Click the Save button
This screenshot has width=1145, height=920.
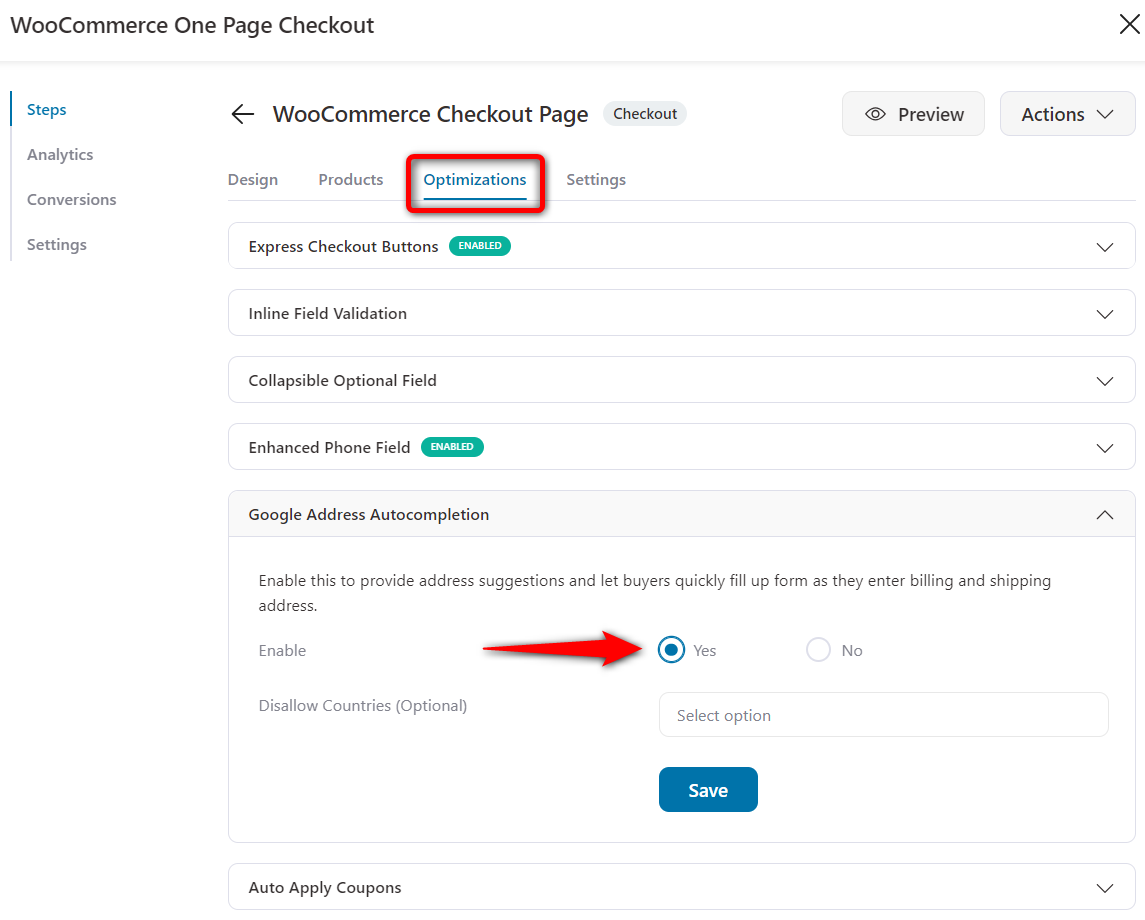tap(708, 789)
